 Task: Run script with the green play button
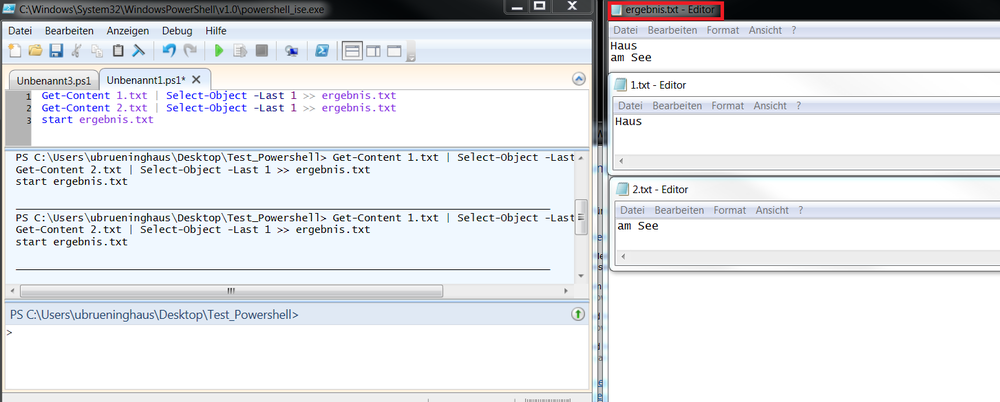219,50
